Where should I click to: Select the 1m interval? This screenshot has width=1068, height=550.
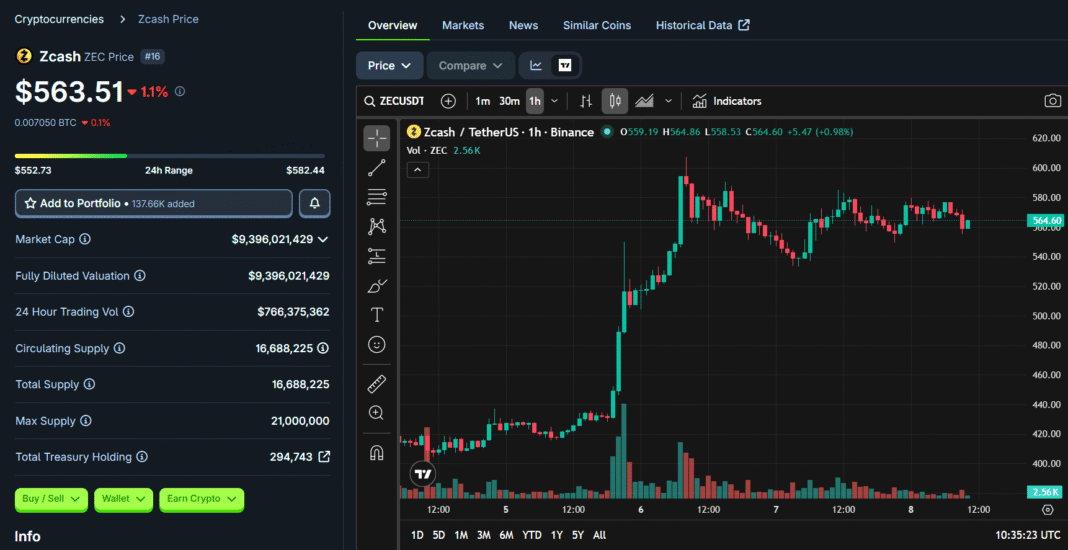482,101
